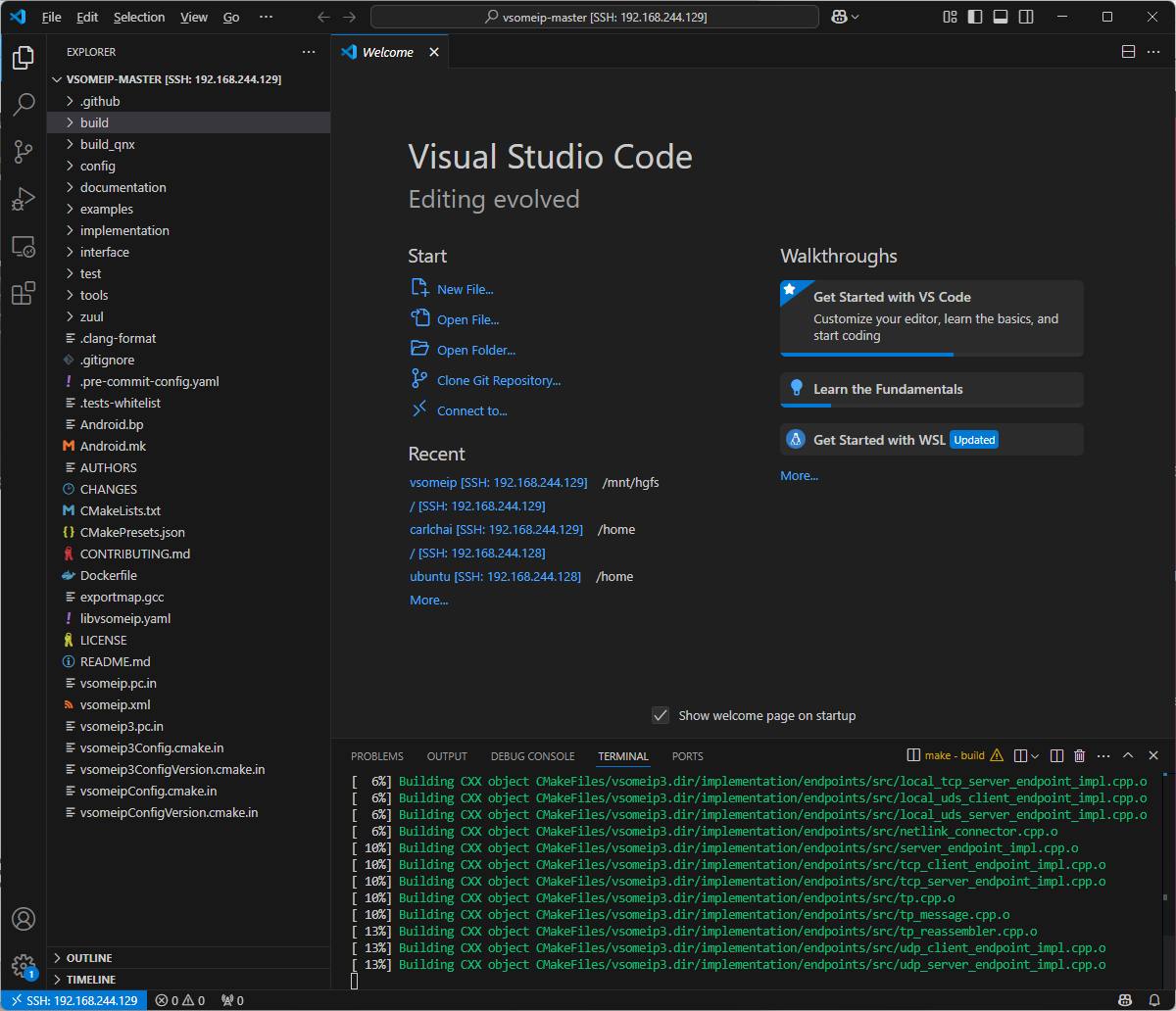Image resolution: width=1176 pixels, height=1011 pixels.
Task: Click the SSH 192.168.244.129 remote status indicator
Action: click(74, 1000)
